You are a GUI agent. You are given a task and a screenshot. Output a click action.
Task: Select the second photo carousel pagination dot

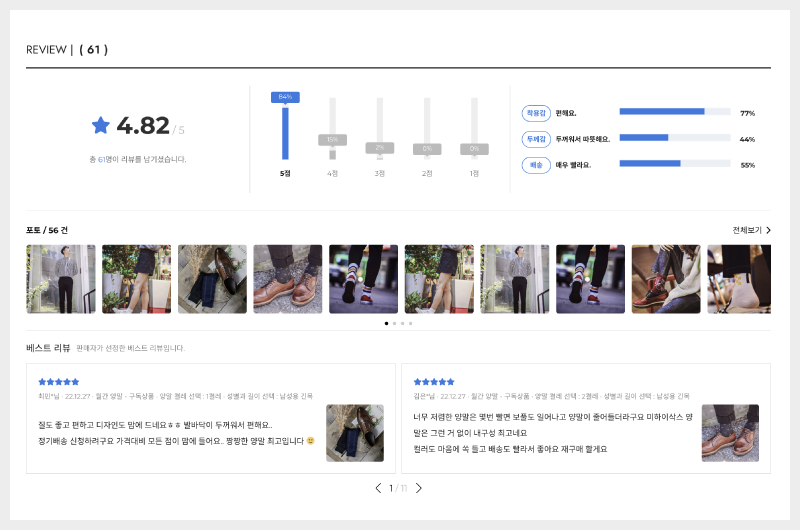point(394,323)
